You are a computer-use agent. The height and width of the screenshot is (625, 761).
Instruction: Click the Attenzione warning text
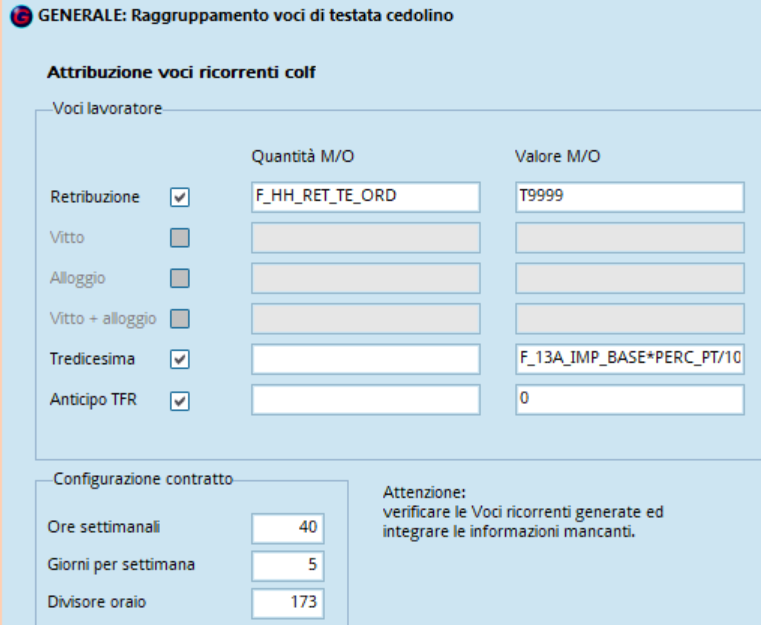[x=523, y=512]
